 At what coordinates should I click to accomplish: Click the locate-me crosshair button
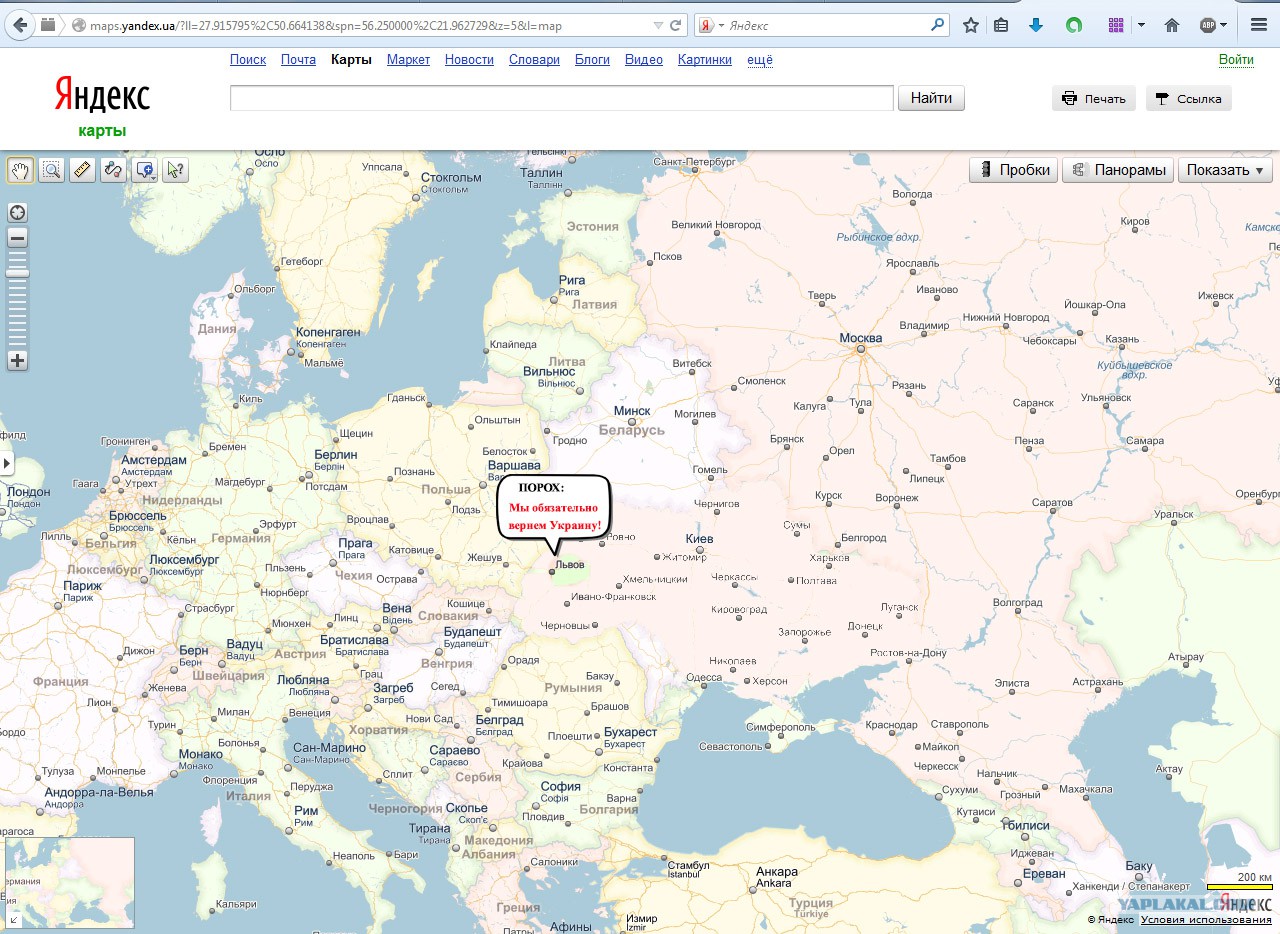pyautogui.click(x=17, y=212)
